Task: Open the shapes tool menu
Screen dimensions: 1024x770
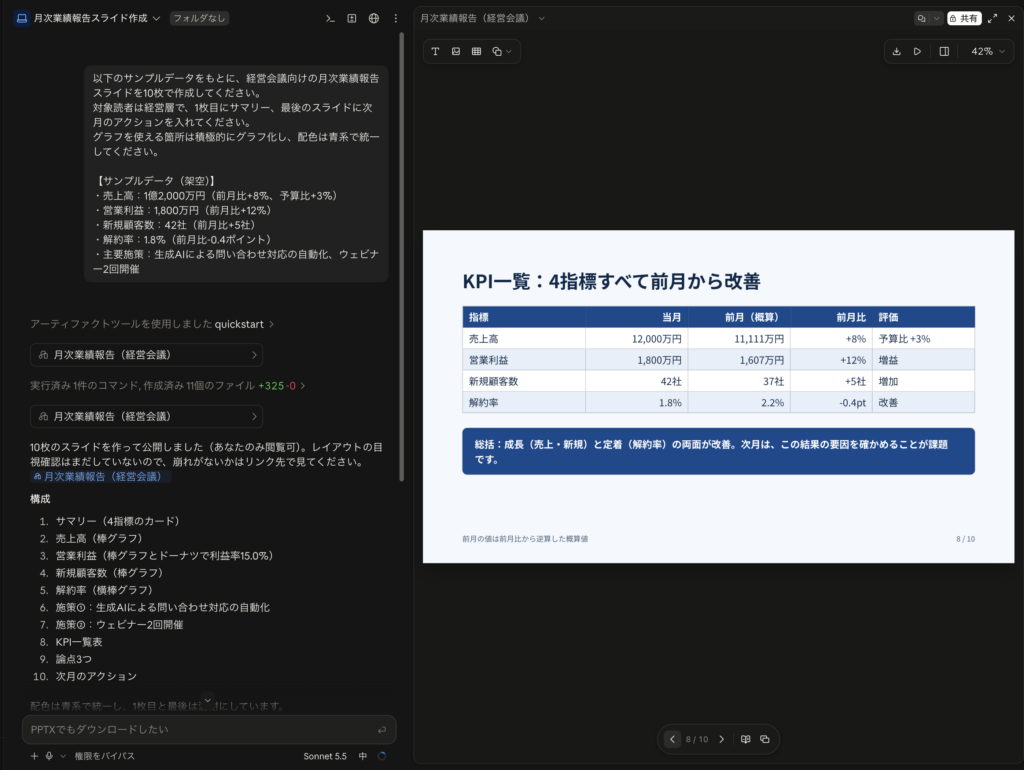Action: [x=502, y=52]
